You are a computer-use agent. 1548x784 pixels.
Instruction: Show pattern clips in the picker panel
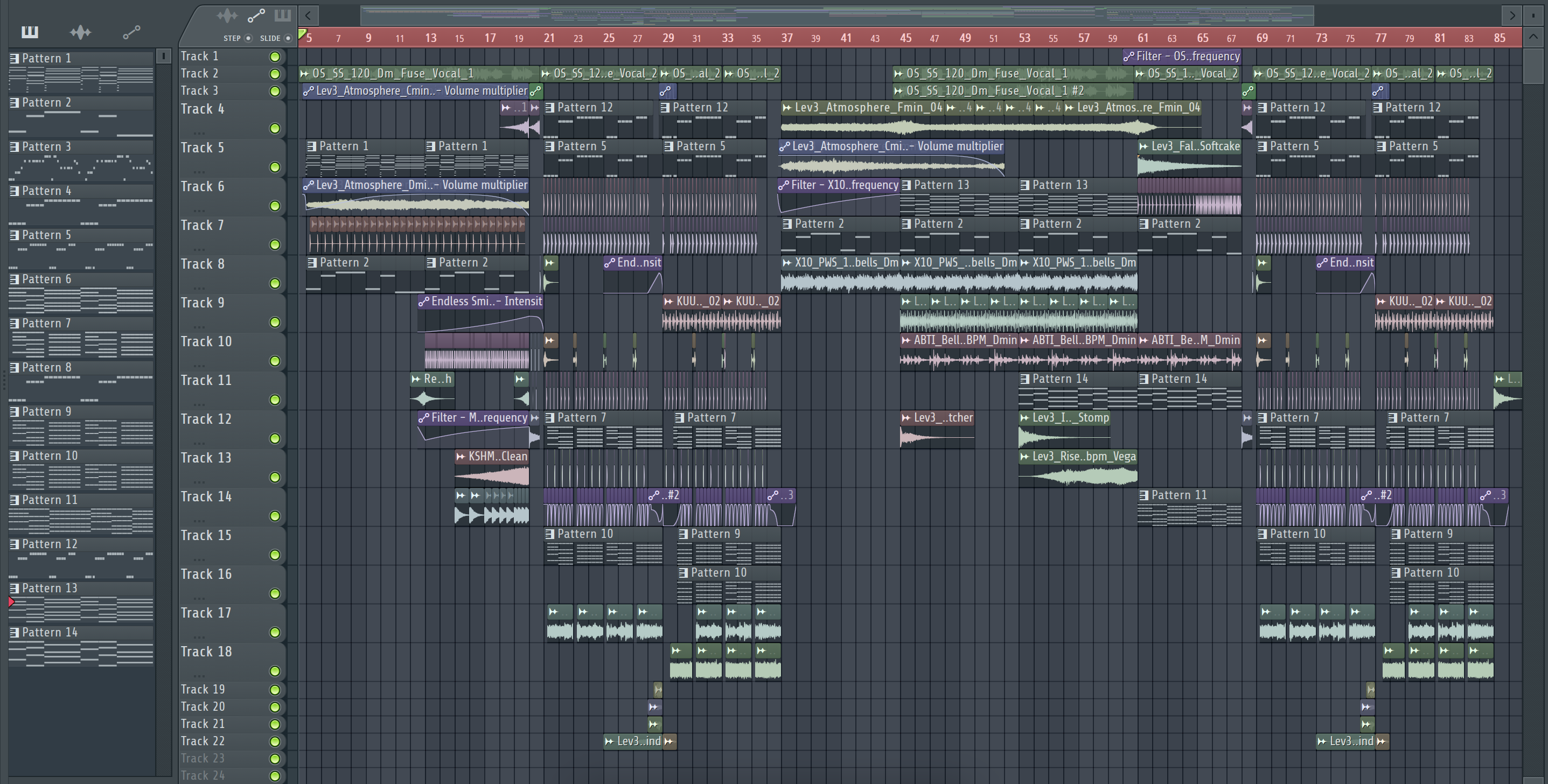pyautogui.click(x=30, y=32)
